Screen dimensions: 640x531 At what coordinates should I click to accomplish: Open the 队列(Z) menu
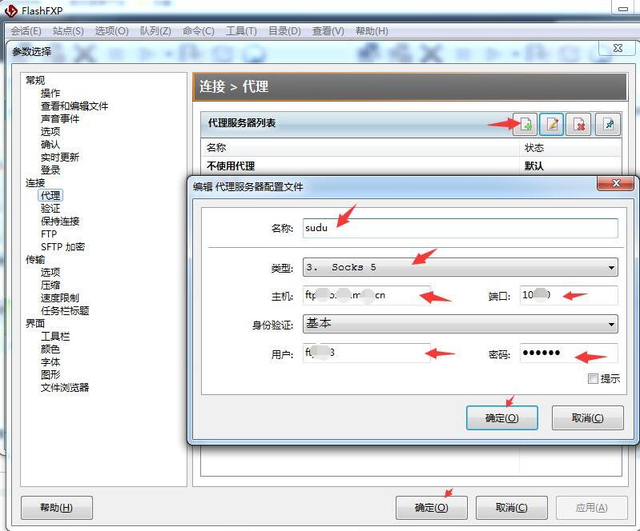156,31
